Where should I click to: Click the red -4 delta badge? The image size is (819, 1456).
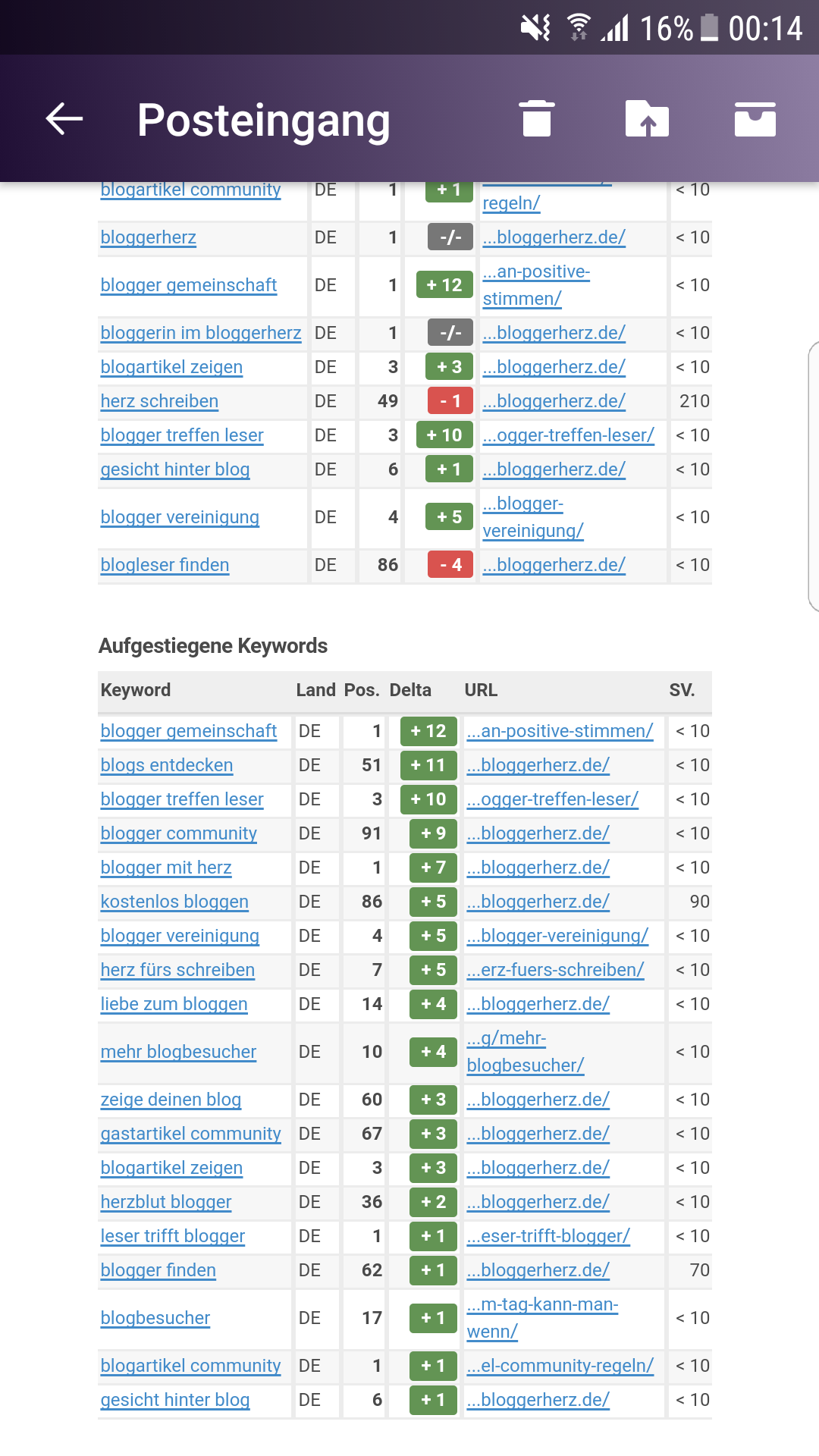pos(450,565)
